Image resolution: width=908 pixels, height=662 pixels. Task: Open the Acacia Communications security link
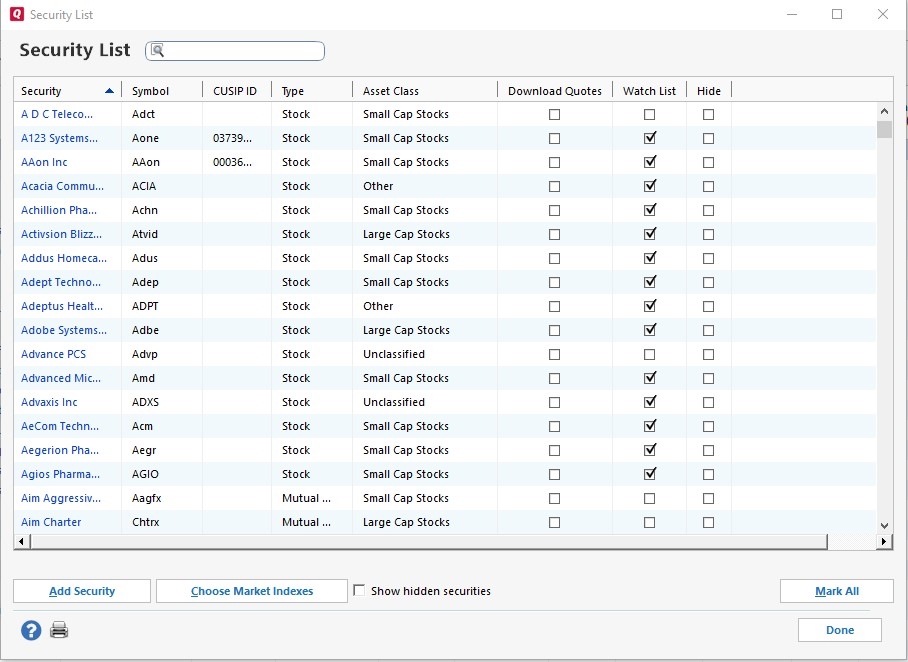pos(62,186)
